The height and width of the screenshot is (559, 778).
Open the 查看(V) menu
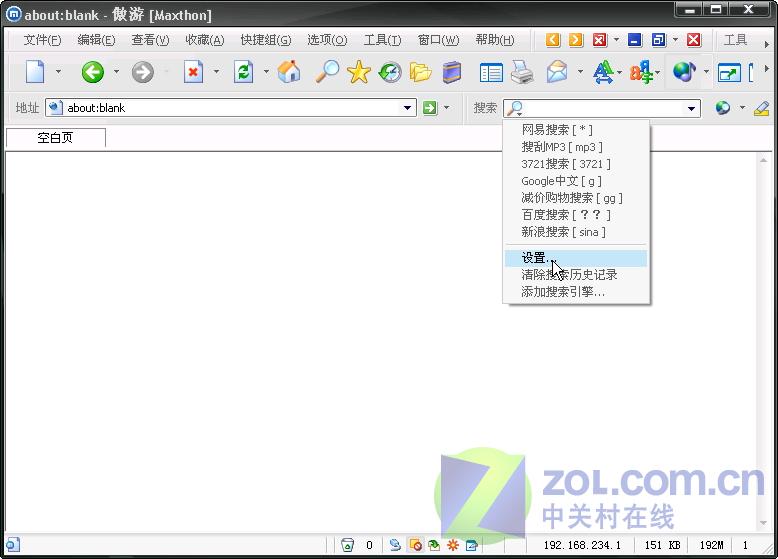150,40
